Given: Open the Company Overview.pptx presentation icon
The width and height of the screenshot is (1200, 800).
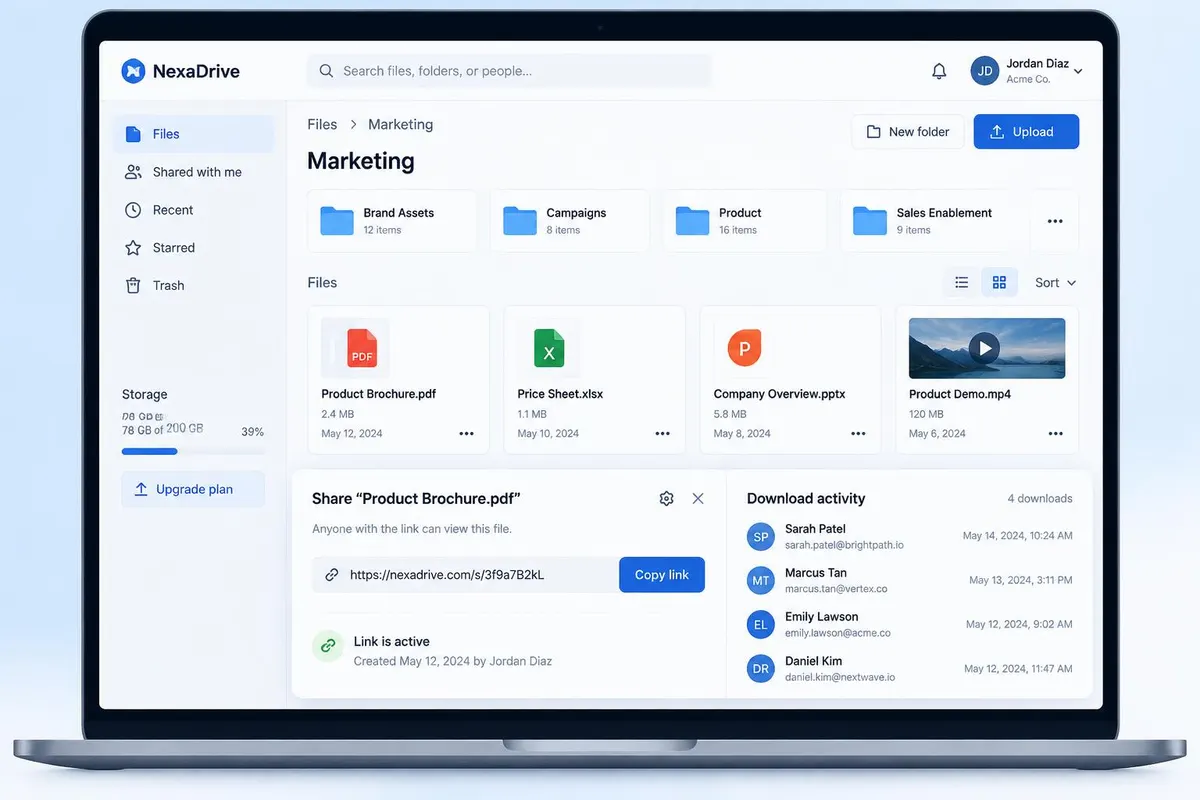Looking at the screenshot, I should point(744,348).
